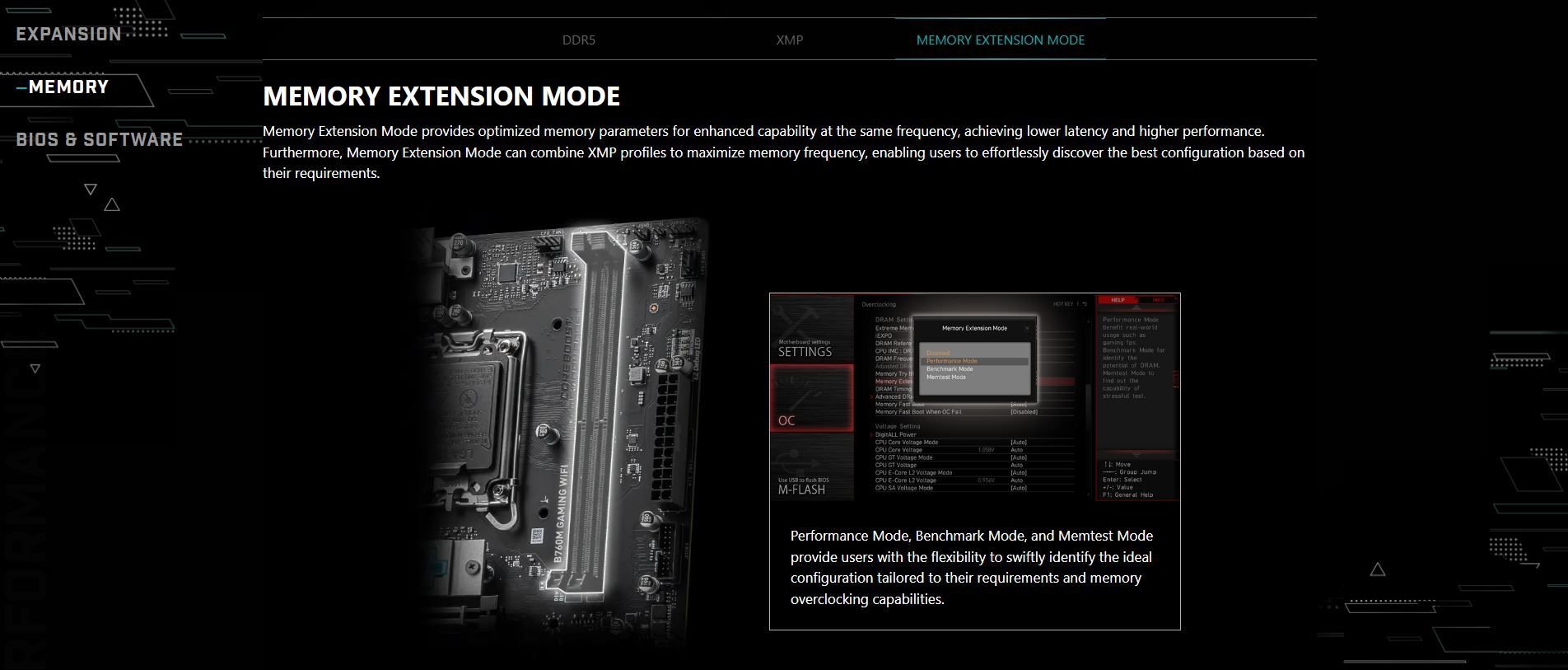Click the HOT KEY label in BIOS screenshot
The width and height of the screenshot is (1568, 670).
pyautogui.click(x=1063, y=304)
